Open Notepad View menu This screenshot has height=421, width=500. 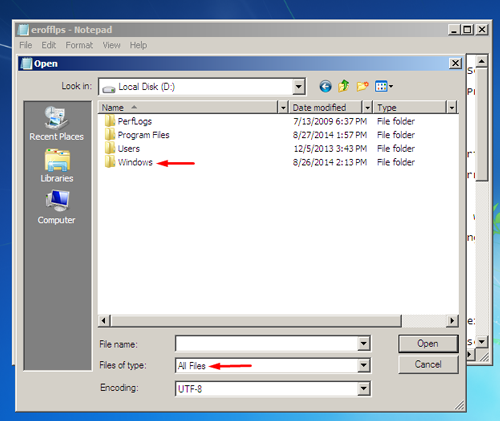[111, 45]
